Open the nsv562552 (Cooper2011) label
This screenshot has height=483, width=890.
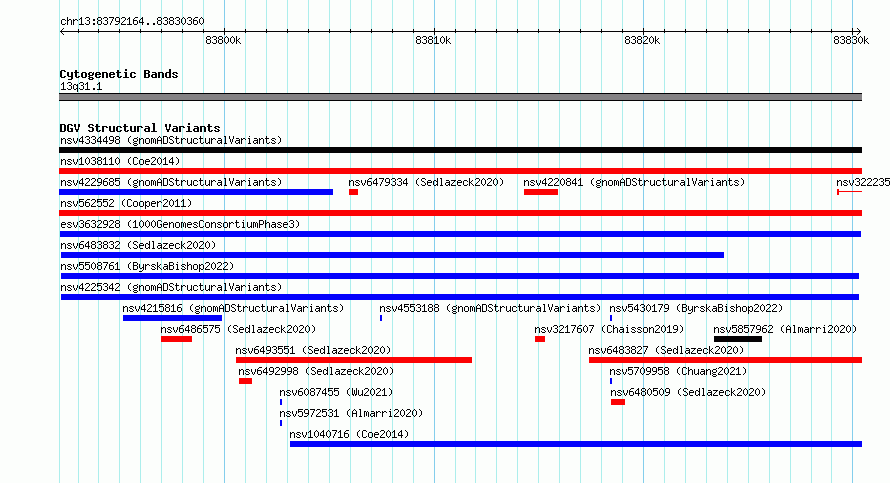point(126,203)
